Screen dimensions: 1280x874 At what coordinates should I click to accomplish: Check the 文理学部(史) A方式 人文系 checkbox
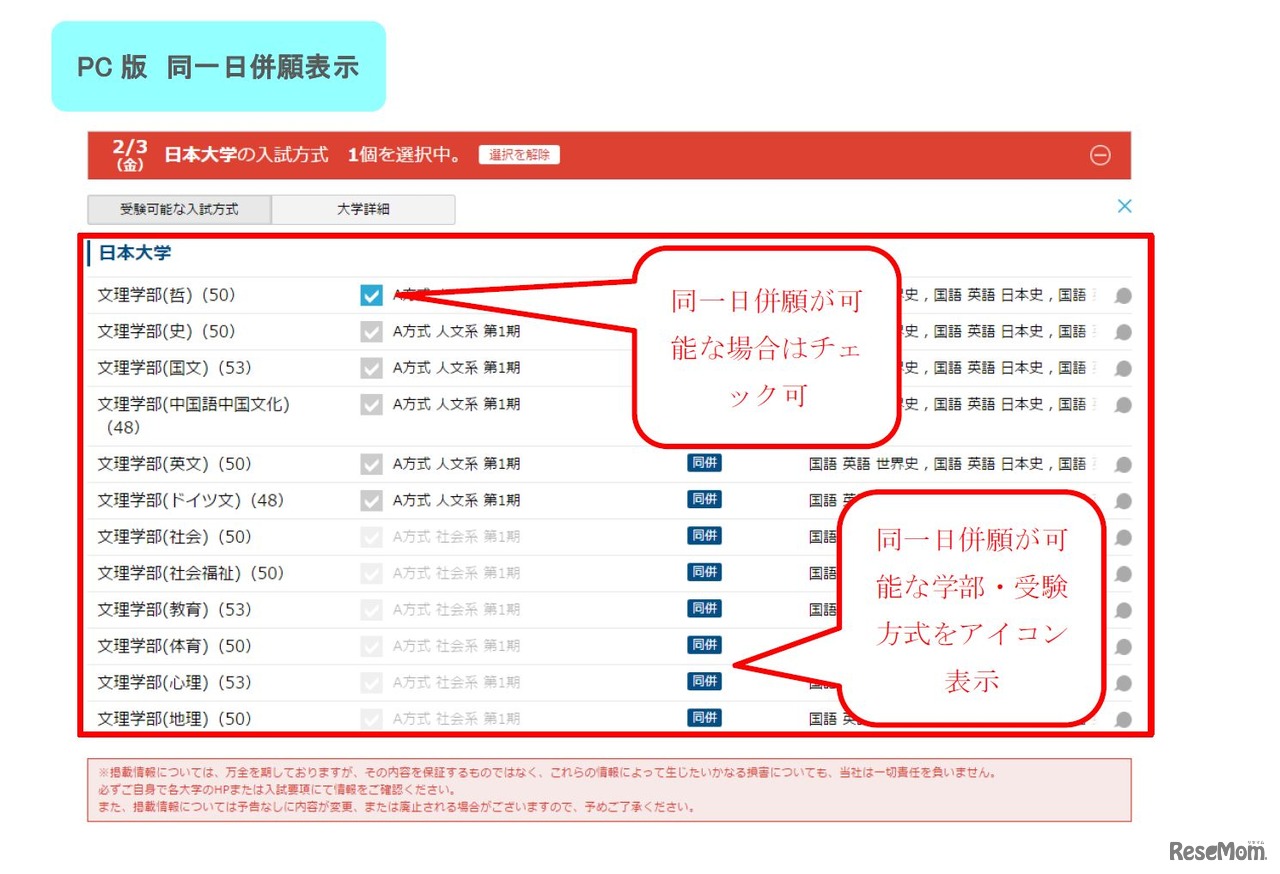coord(371,331)
